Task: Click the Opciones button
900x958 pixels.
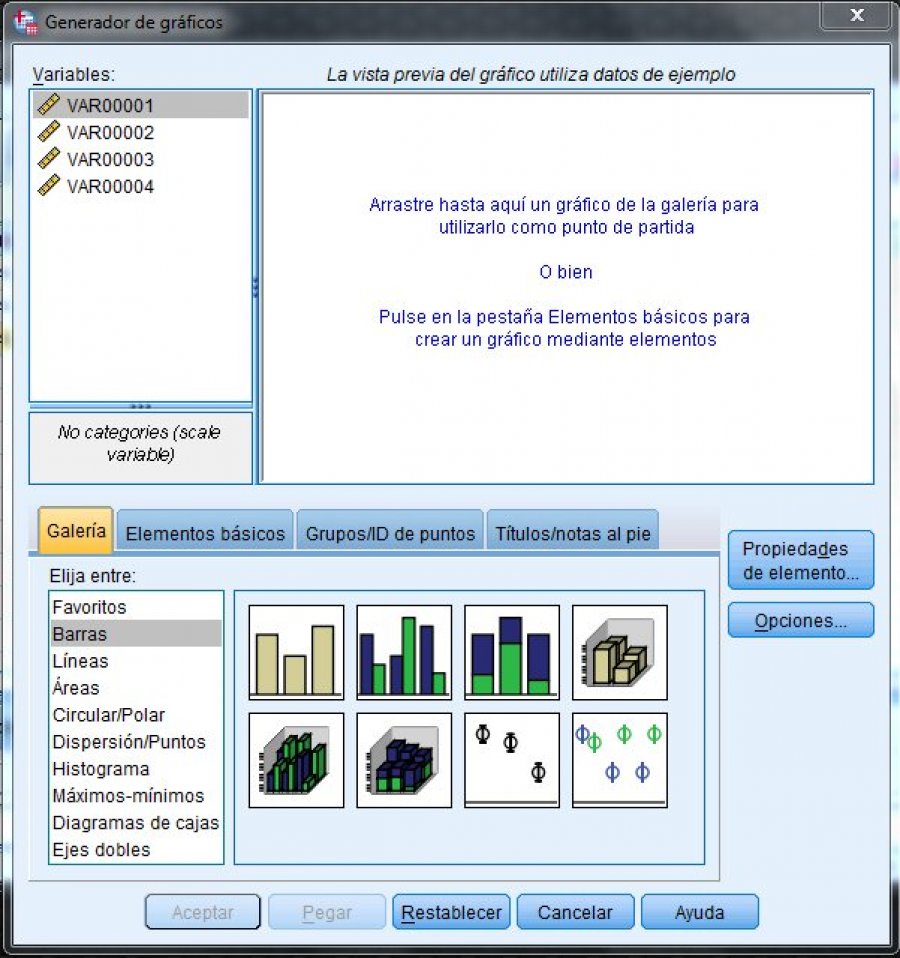Action: (x=800, y=620)
